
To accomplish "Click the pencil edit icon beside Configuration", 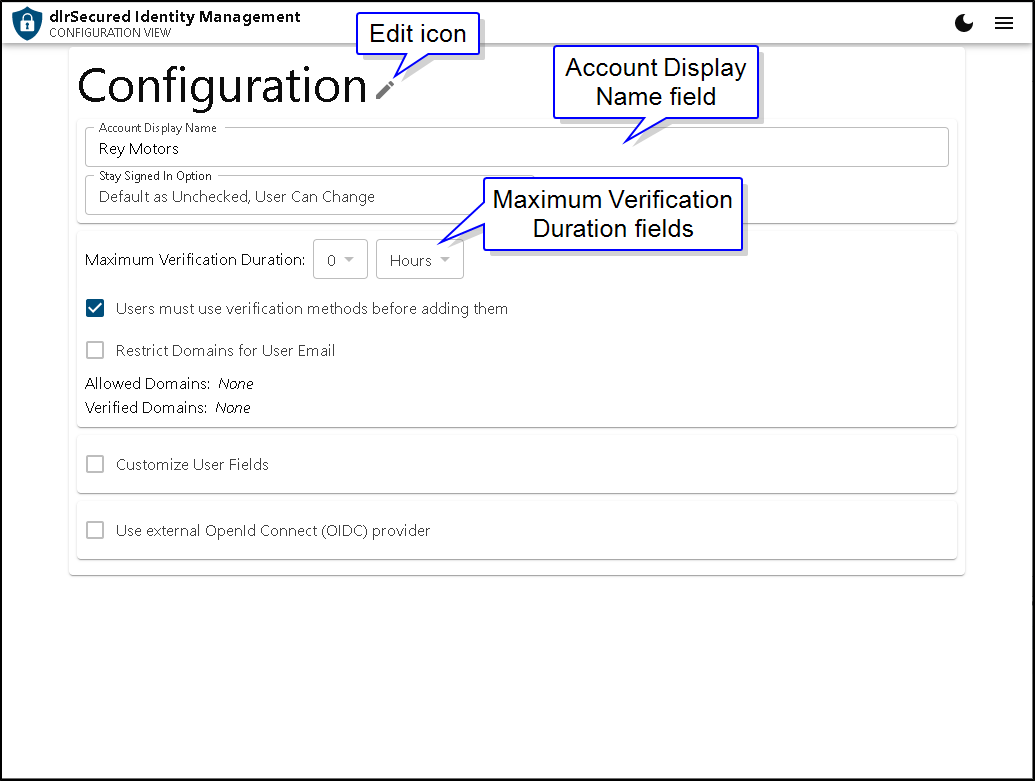I will (x=385, y=90).
